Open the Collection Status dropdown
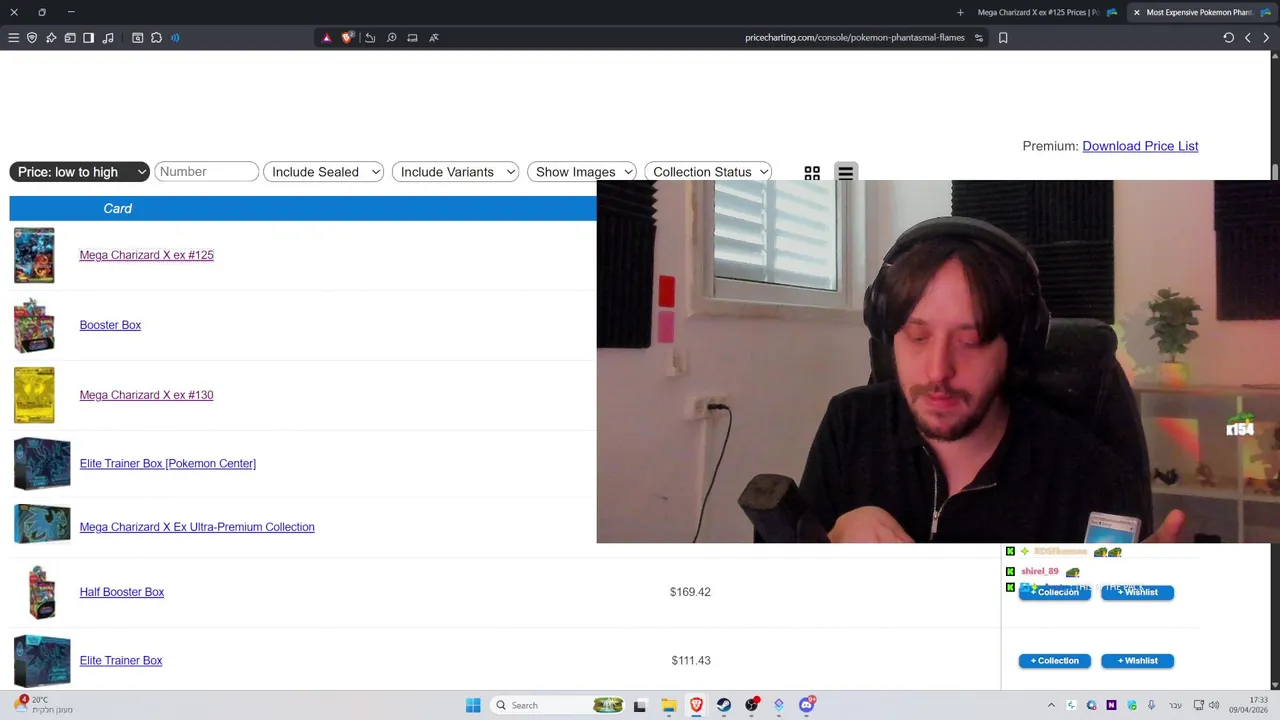This screenshot has width=1280, height=720. point(708,172)
